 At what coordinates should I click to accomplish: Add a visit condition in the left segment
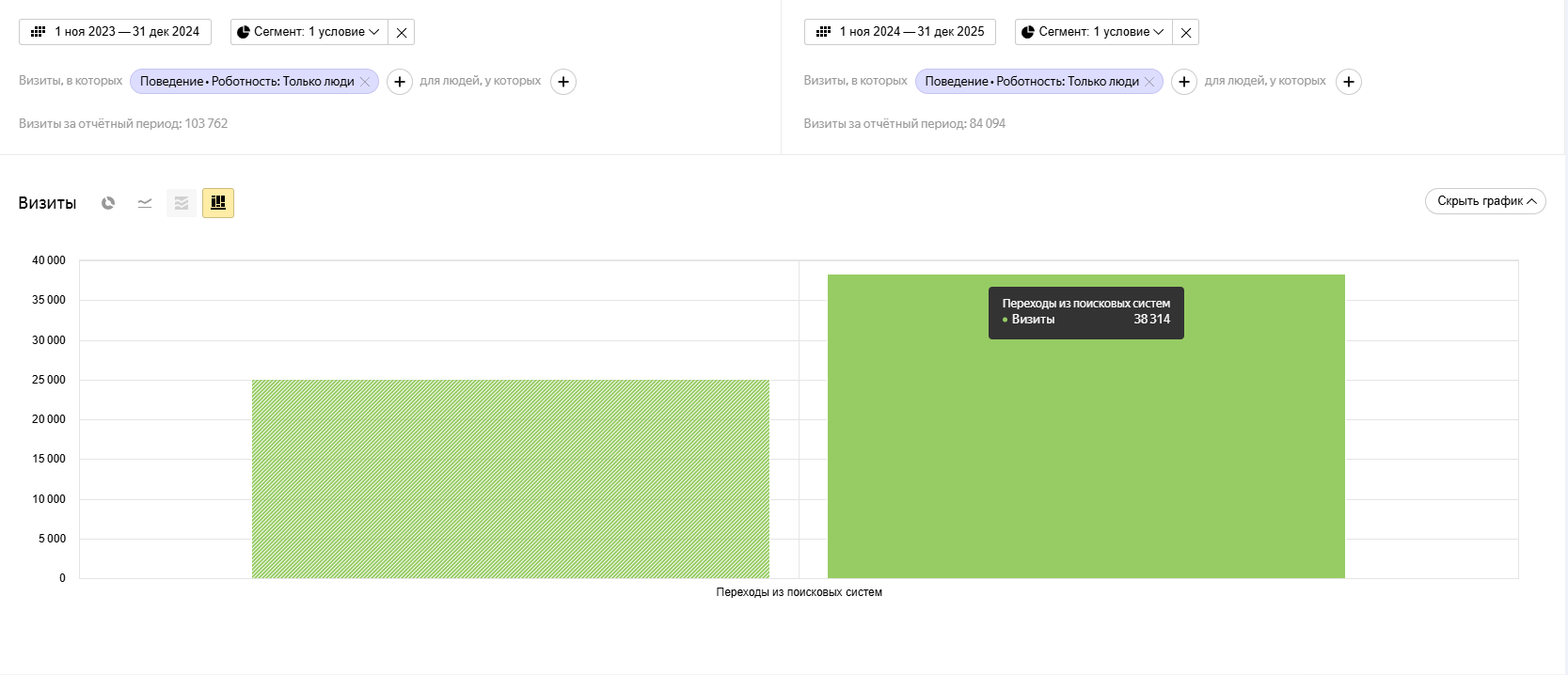pos(400,82)
